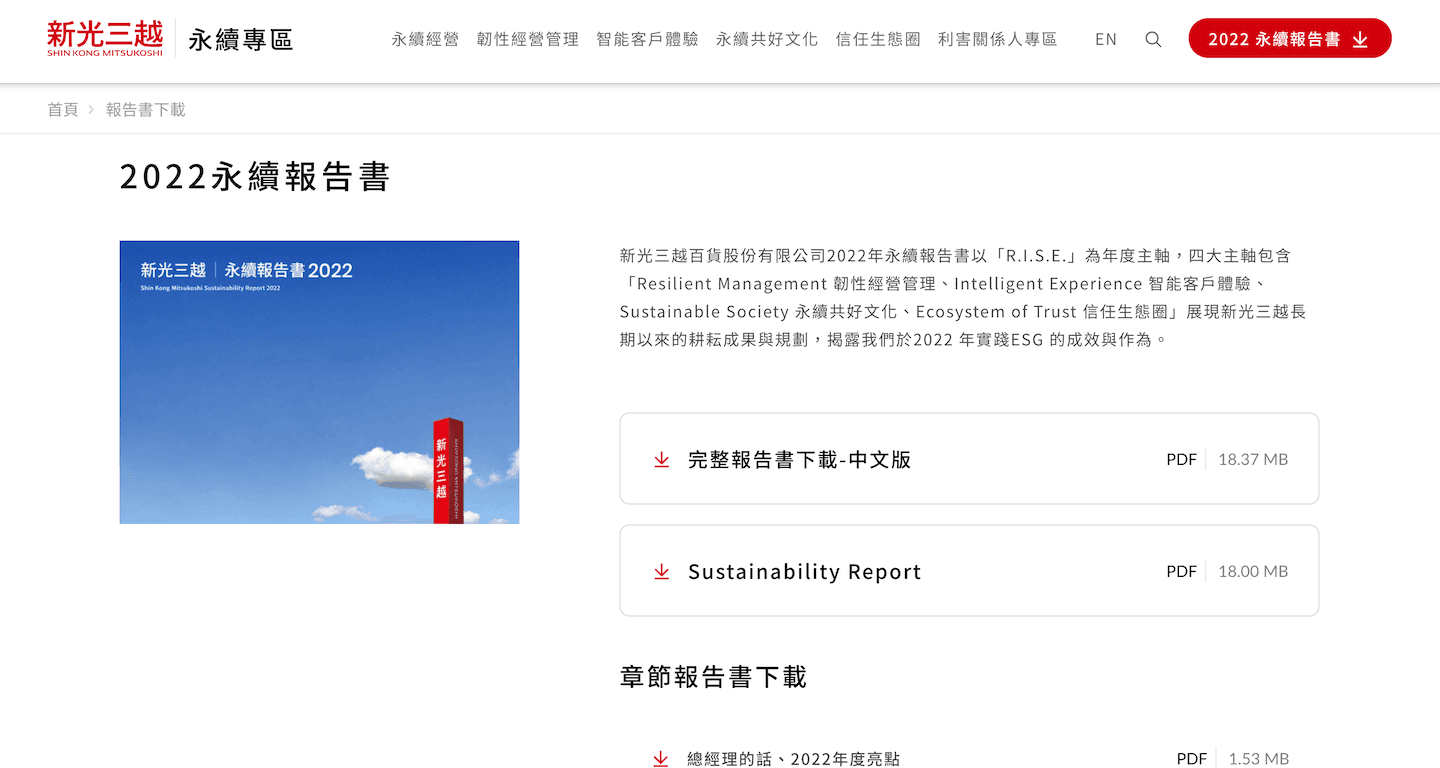Viewport: 1440px width, 768px height.
Task: Click download arrow beside Sustainability Report
Action: click(x=661, y=572)
